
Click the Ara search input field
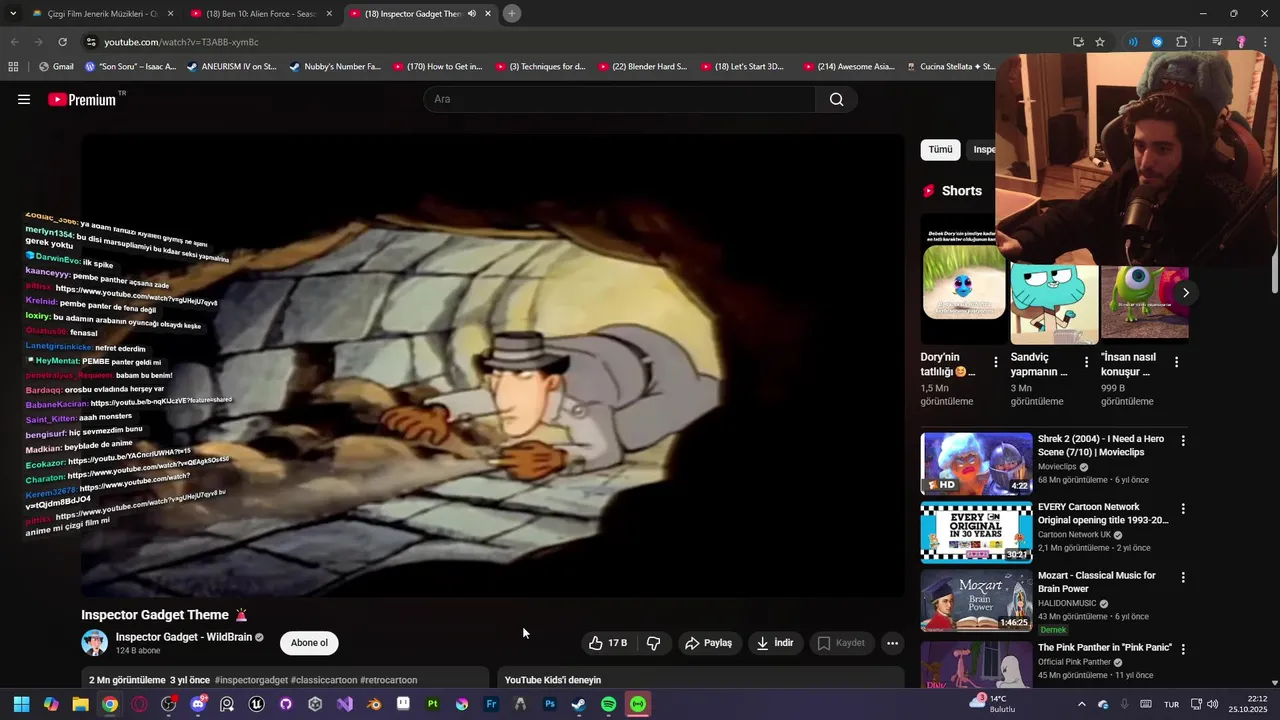620,99
